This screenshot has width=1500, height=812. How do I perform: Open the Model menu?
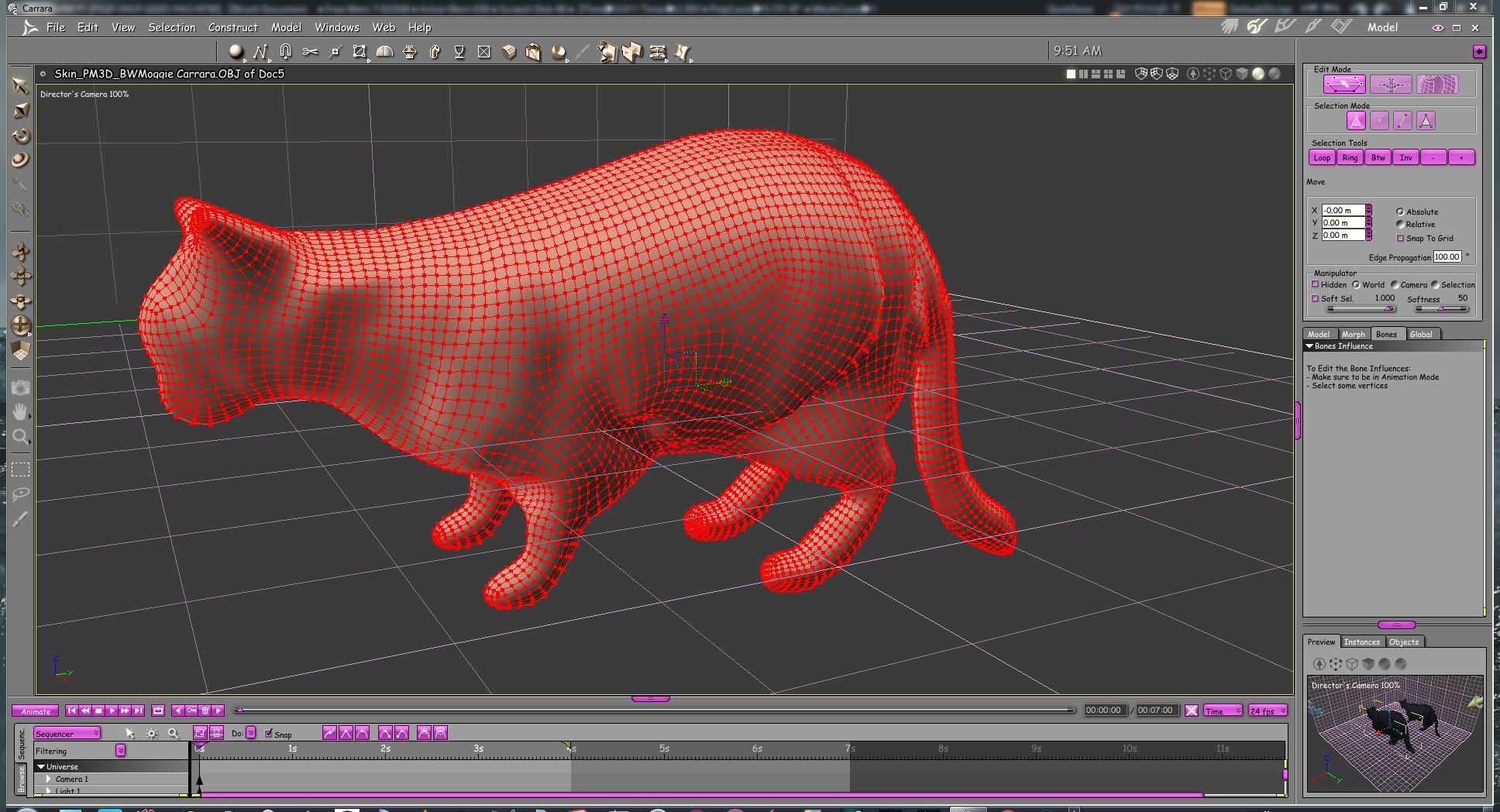(x=286, y=27)
